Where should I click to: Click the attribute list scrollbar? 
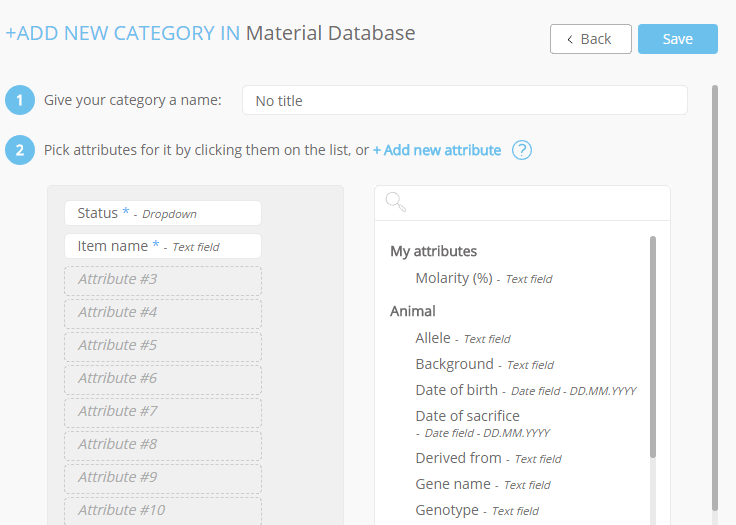[652, 347]
